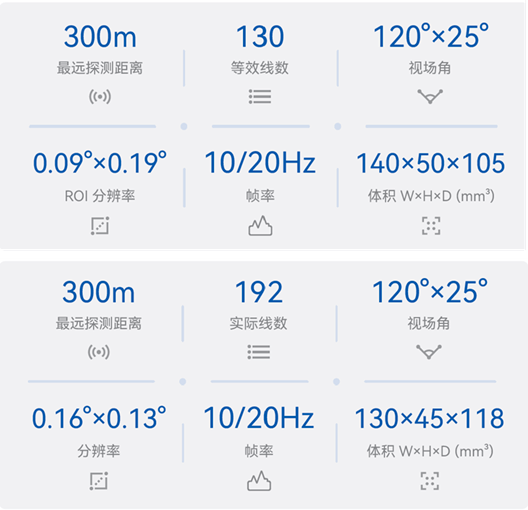528x510 pixels.
Task: Click the resolution icon under 0.16°×0.13°
Action: point(99,481)
